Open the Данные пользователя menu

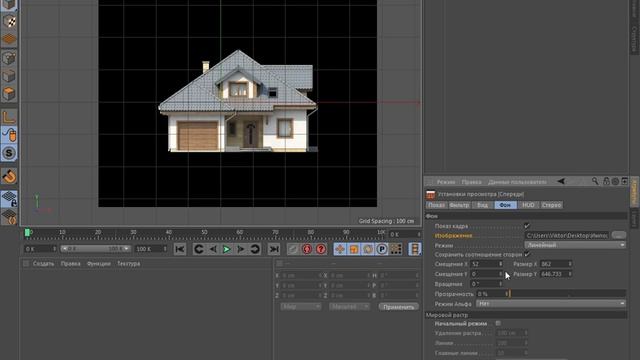click(517, 182)
